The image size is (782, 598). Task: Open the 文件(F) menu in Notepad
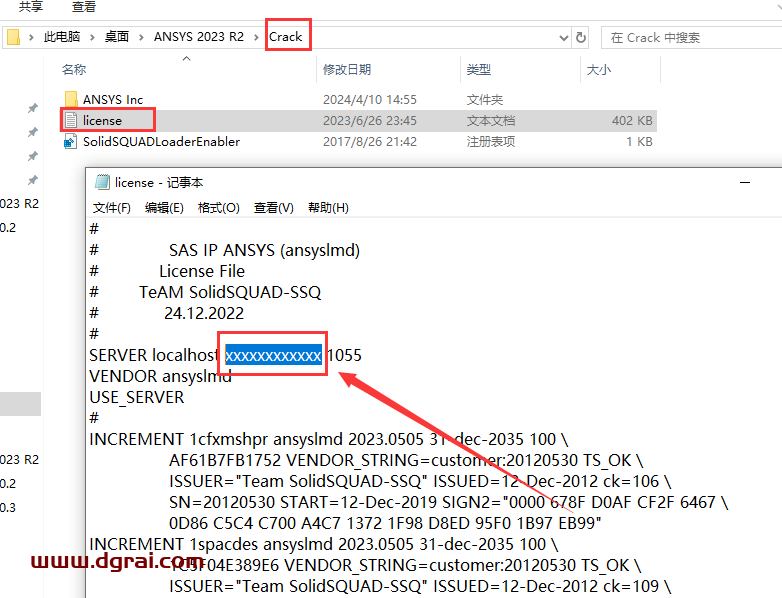pyautogui.click(x=112, y=207)
